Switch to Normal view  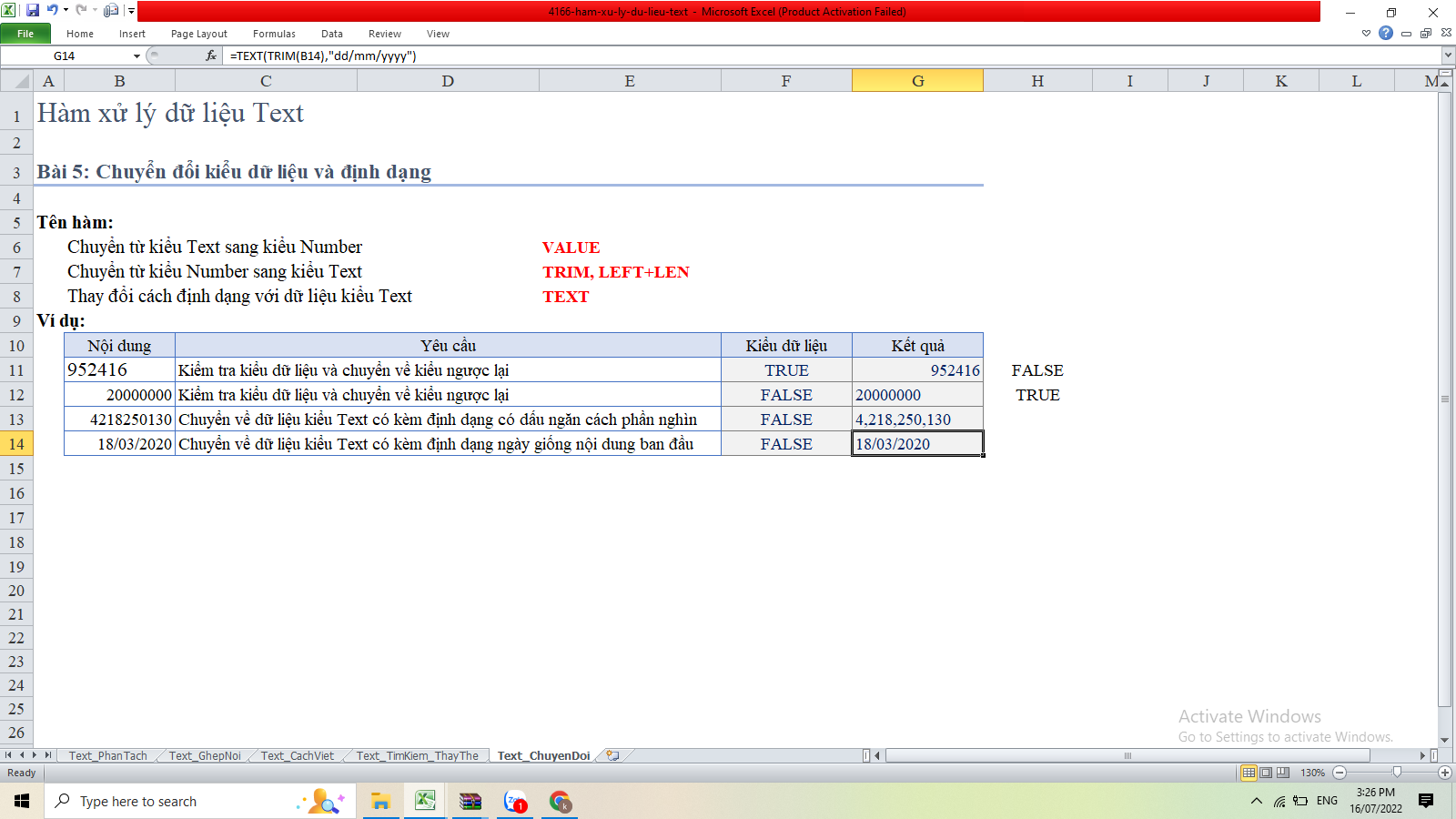coord(1249,773)
